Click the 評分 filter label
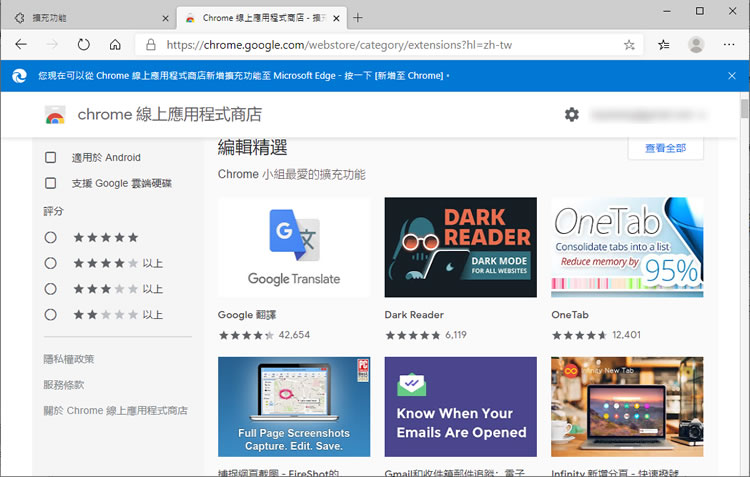 click(53, 211)
